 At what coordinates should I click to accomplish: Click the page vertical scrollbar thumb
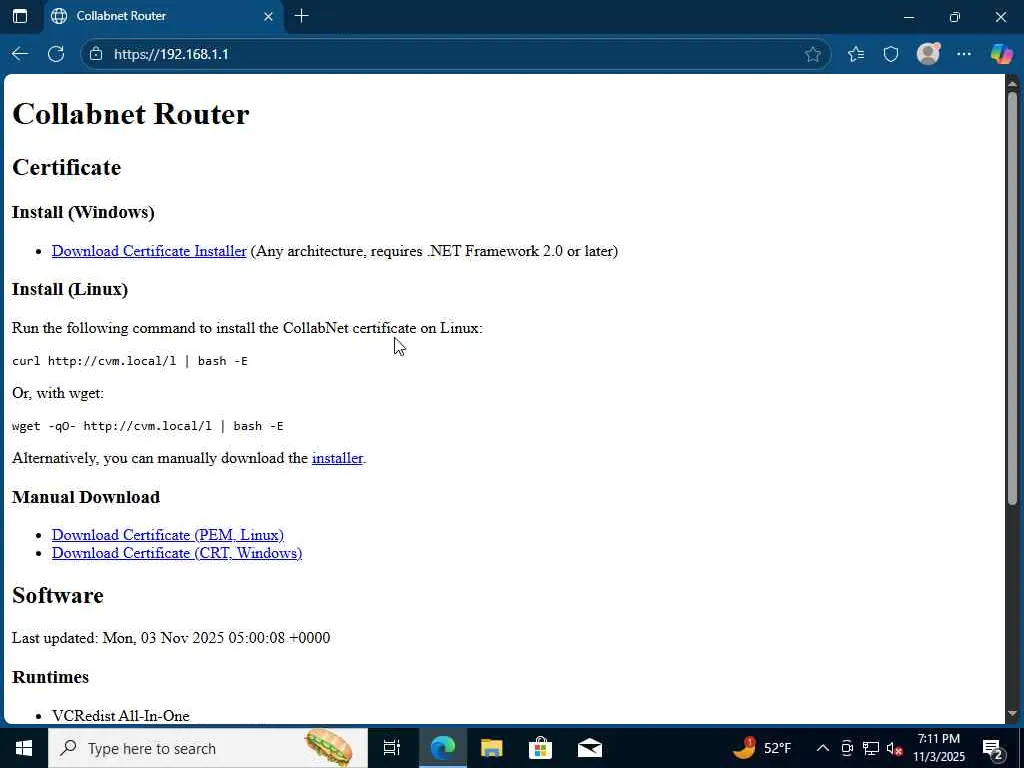click(x=1012, y=297)
